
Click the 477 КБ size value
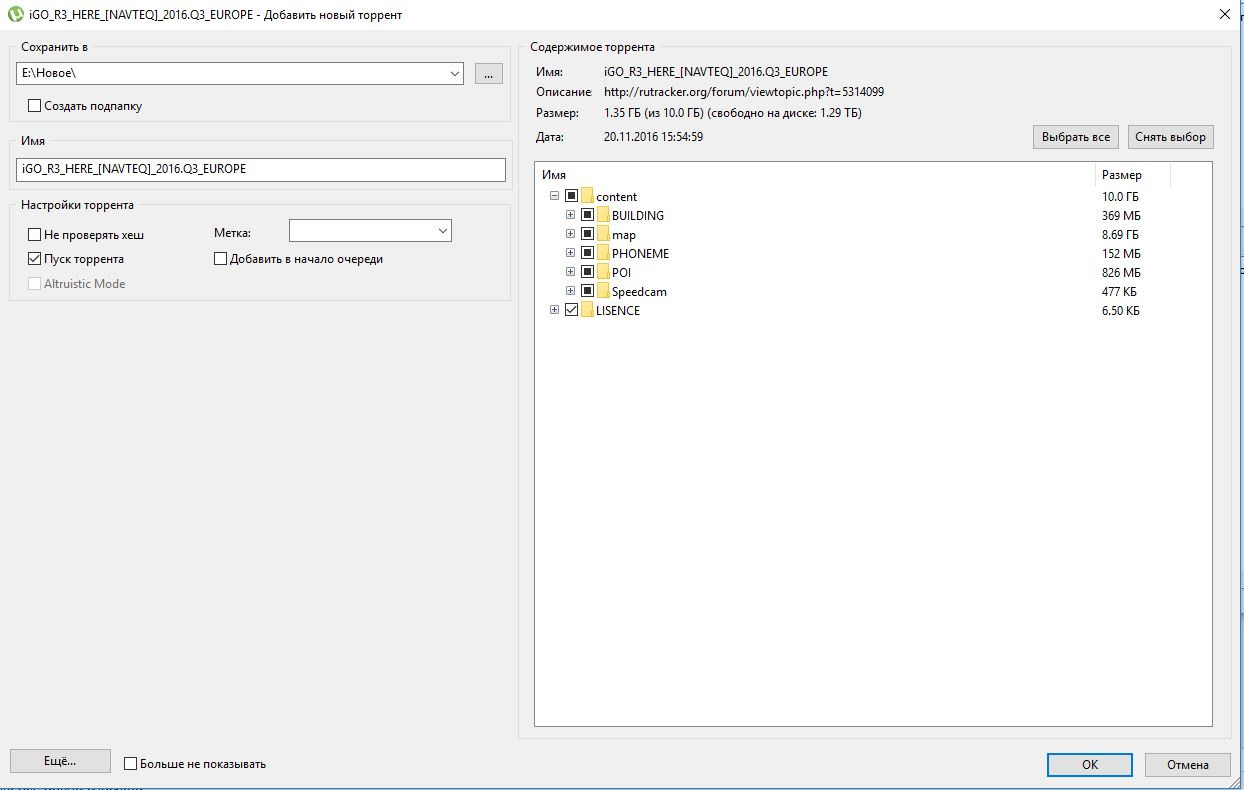[1120, 292]
